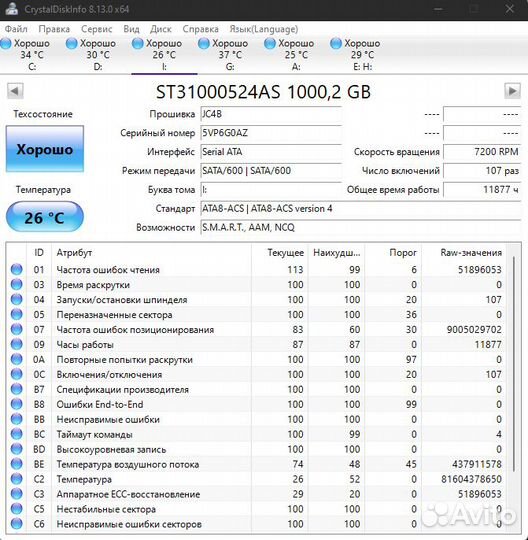528x540 pixels.
Task: Click status orb for attribute 07
Action: [16, 329]
